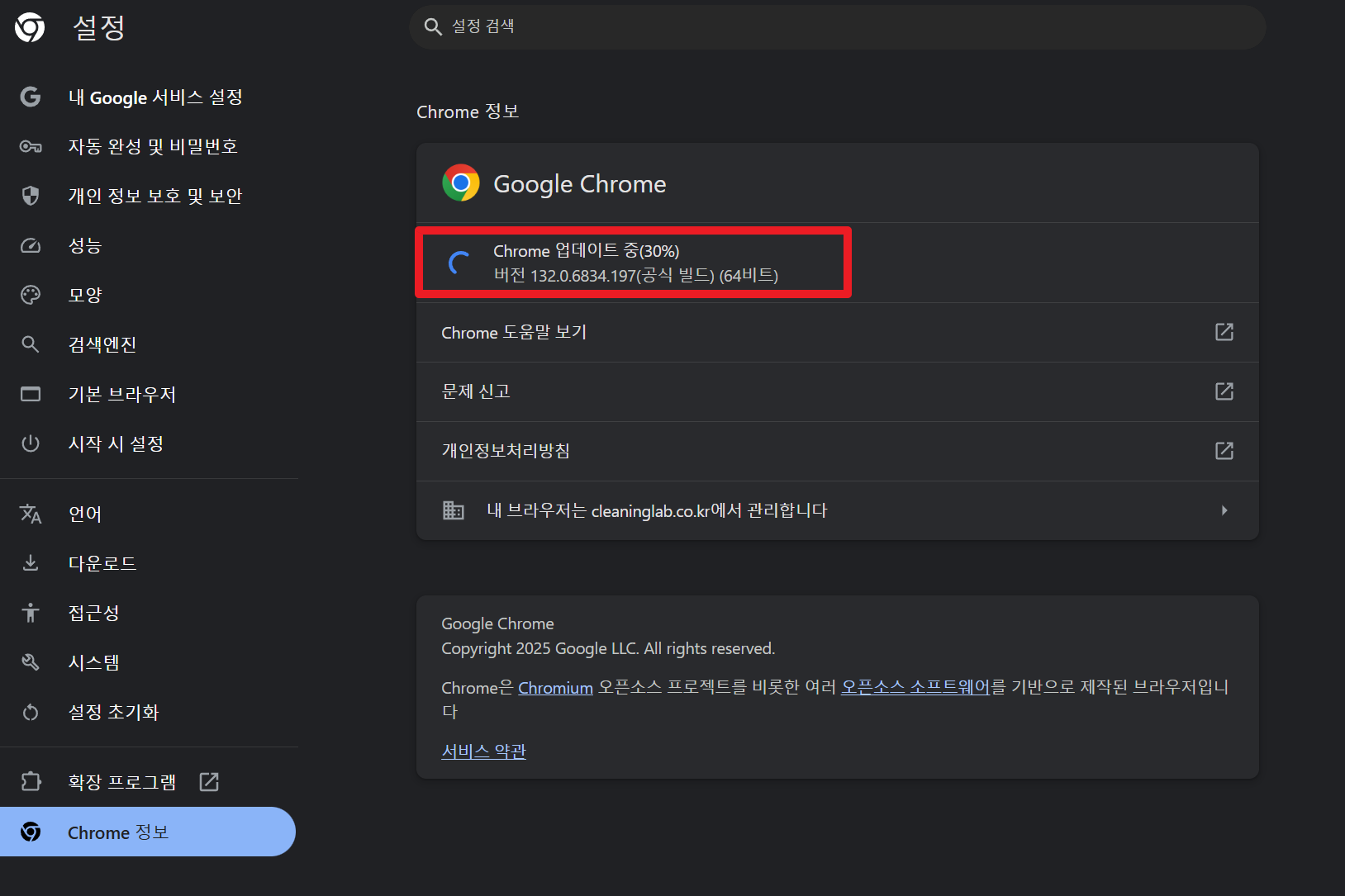Click the accessibility figure icon for 접근성
The width and height of the screenshot is (1345, 896).
tap(31, 613)
